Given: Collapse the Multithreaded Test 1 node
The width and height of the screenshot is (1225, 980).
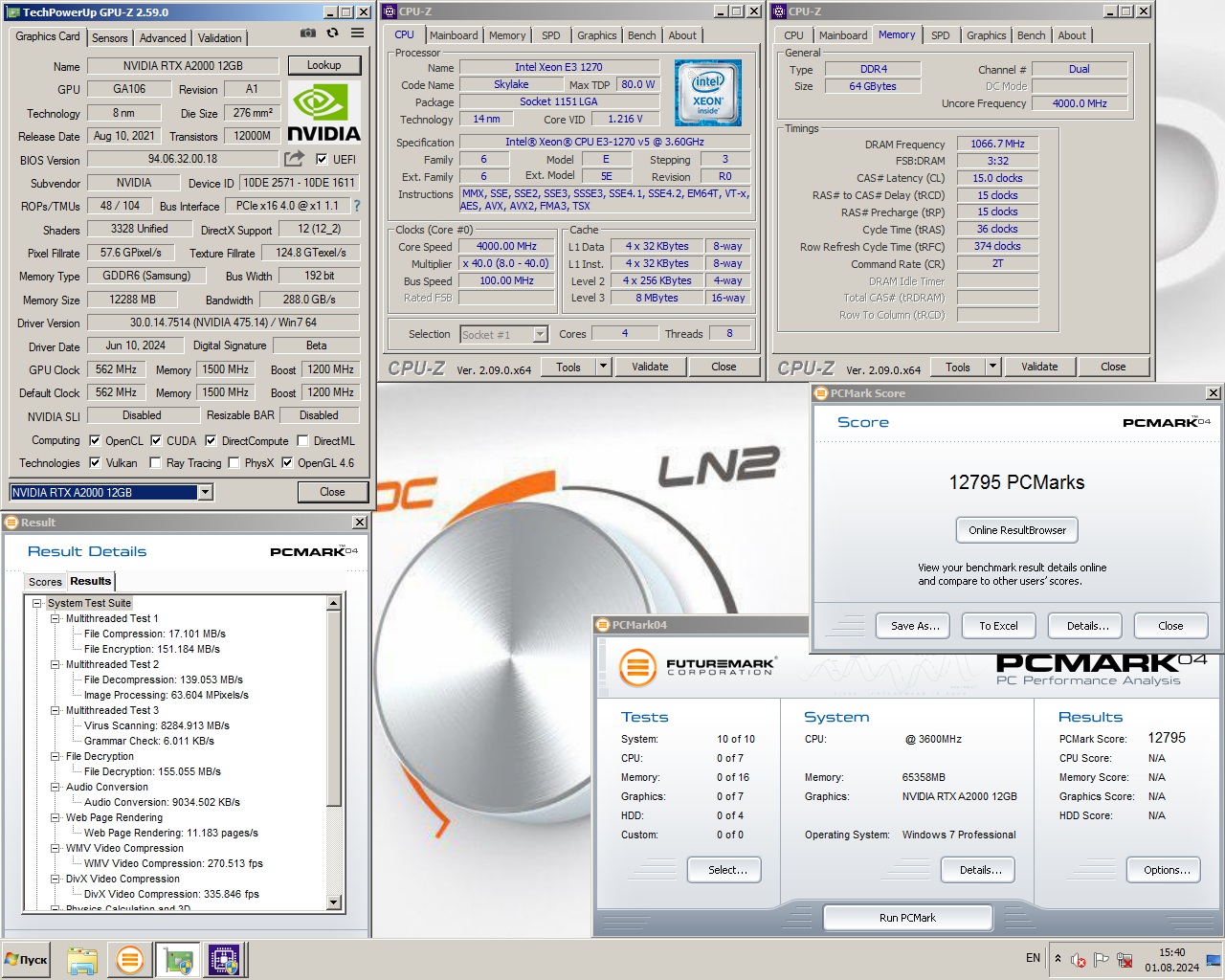Looking at the screenshot, I should tap(56, 619).
